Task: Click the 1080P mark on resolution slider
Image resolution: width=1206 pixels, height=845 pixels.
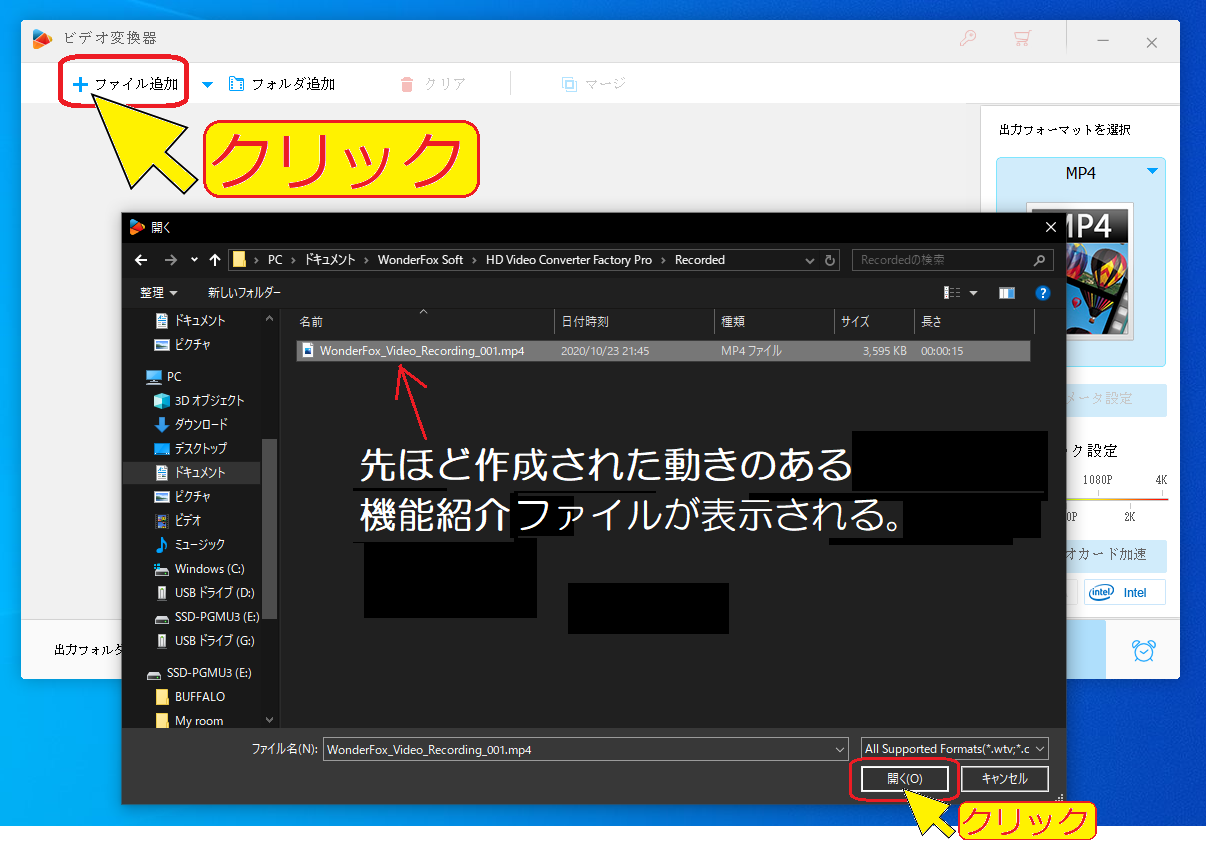Action: tap(1097, 480)
